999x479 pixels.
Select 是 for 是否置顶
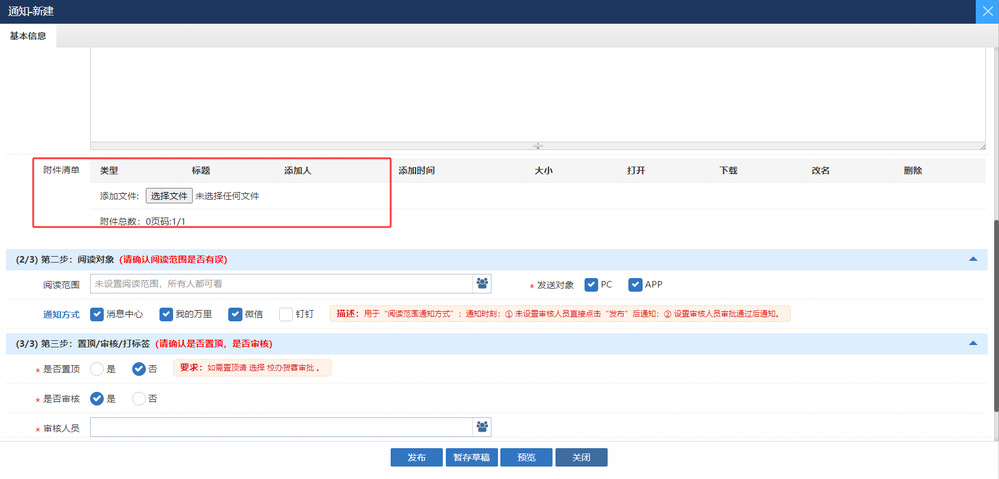[x=97, y=368]
